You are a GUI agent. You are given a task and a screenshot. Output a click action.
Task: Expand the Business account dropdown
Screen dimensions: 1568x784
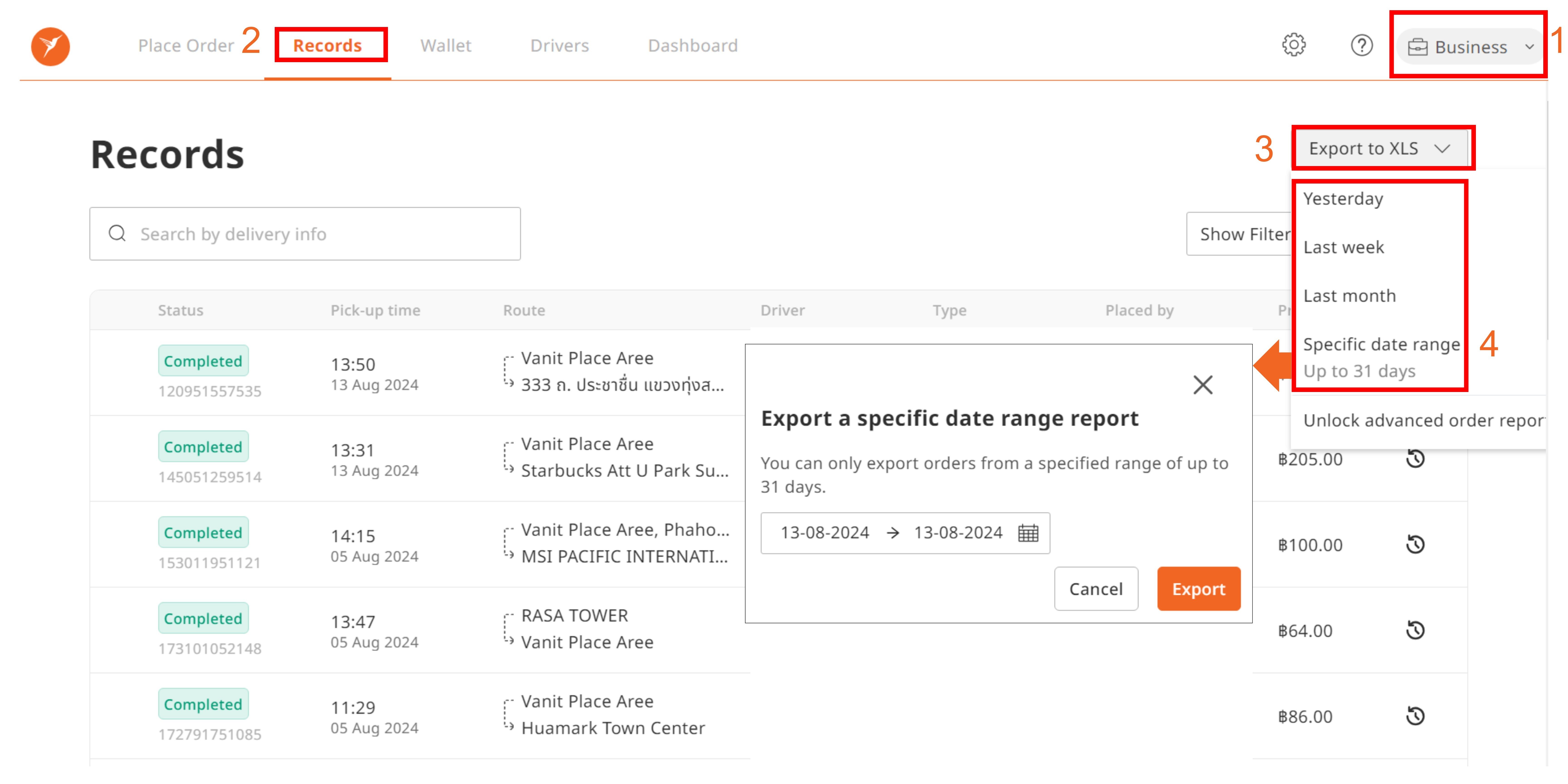click(x=1470, y=47)
